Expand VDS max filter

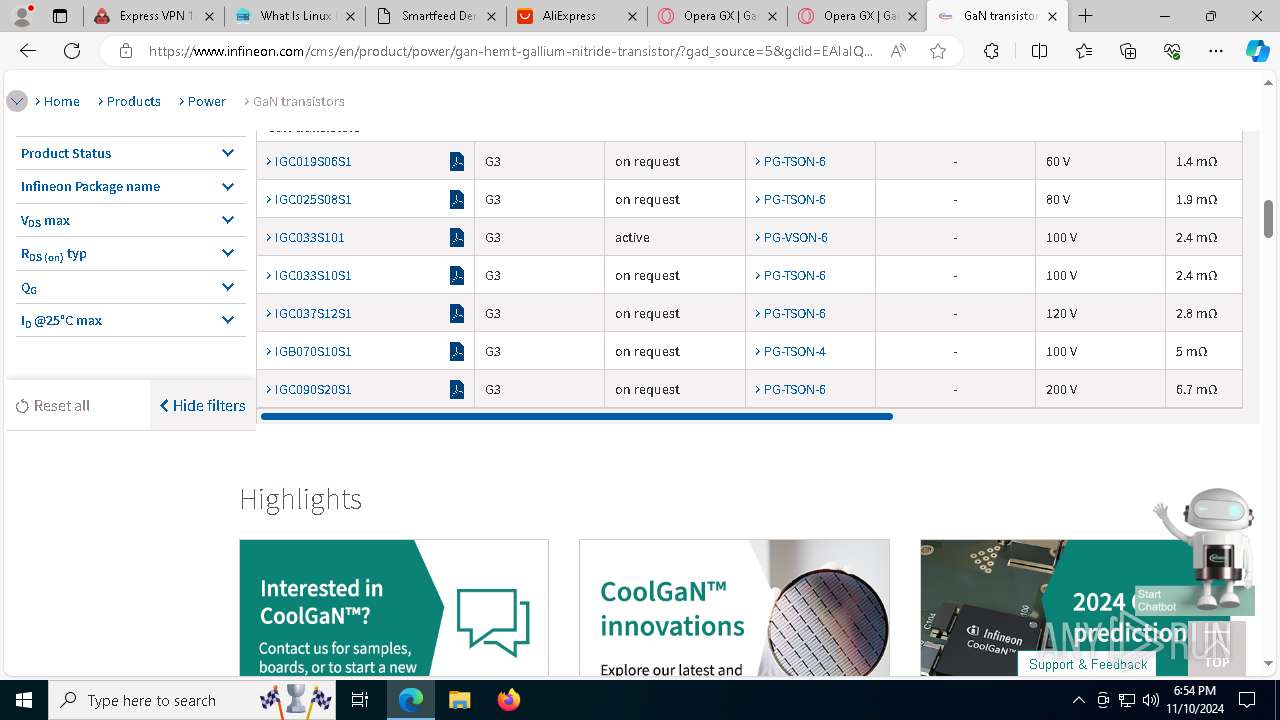(x=130, y=220)
